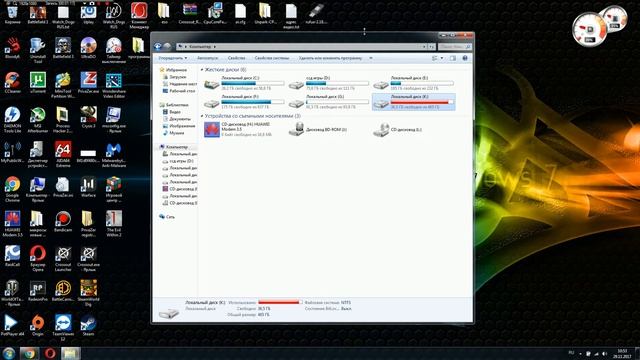The width and height of the screenshot is (640, 360).
Task: Launch UltraISO from the desktop
Action: tap(88, 48)
